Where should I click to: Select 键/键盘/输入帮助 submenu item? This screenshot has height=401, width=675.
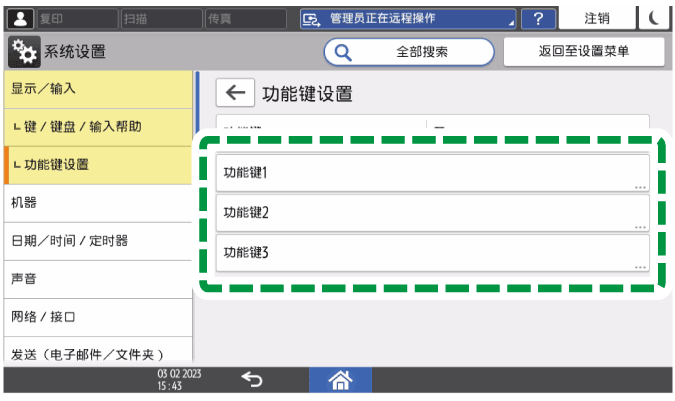[x=97, y=127]
